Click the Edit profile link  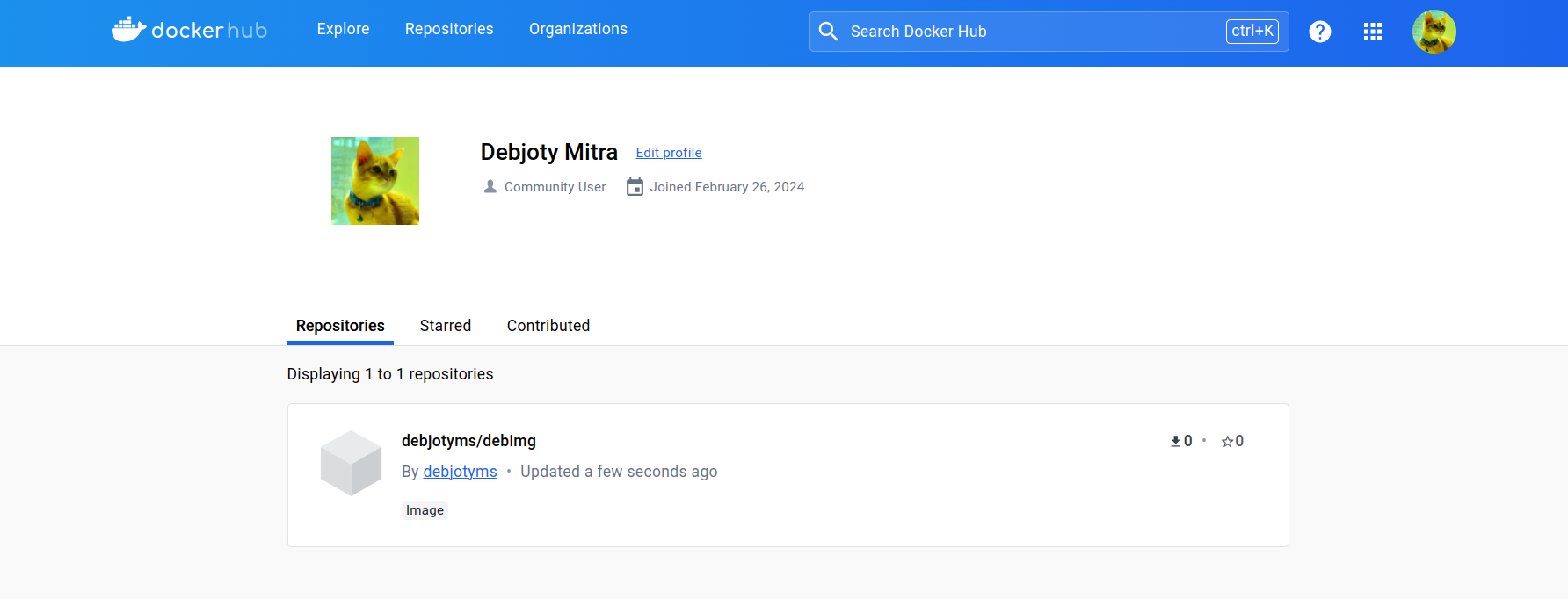point(669,153)
